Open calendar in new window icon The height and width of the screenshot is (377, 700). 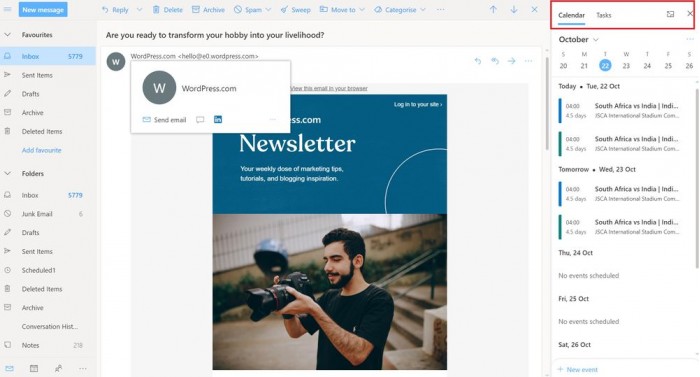pos(670,14)
